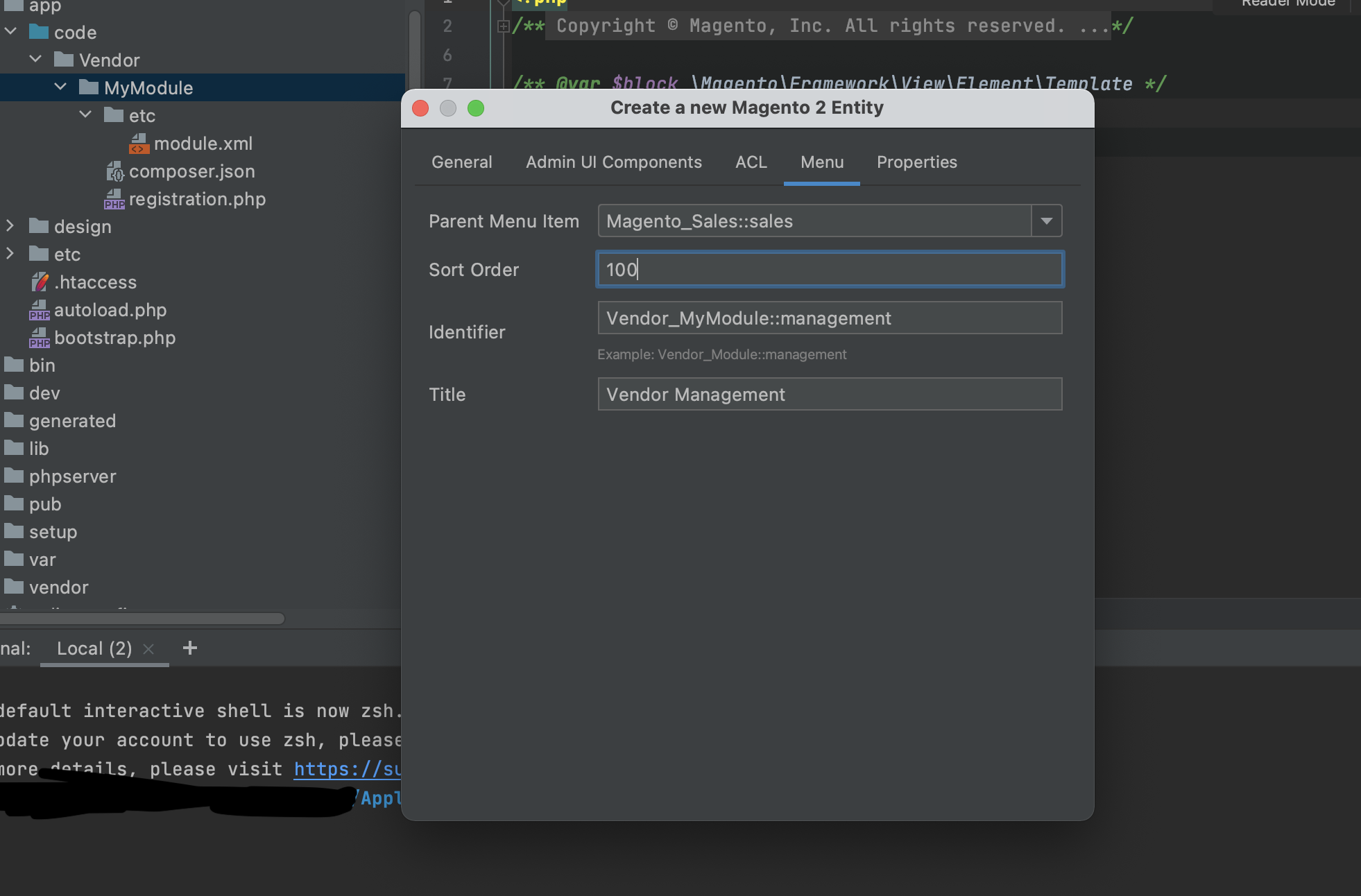The height and width of the screenshot is (896, 1361).
Task: Expand the design folder
Action: 10,226
